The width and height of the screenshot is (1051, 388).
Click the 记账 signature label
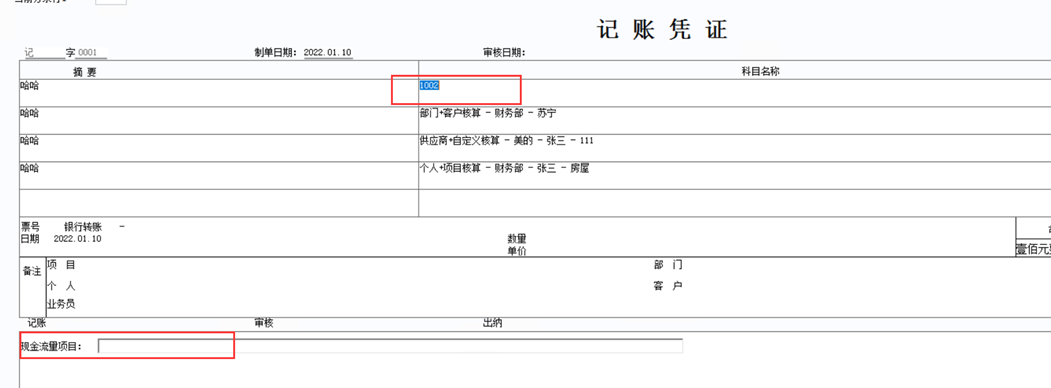click(36, 323)
